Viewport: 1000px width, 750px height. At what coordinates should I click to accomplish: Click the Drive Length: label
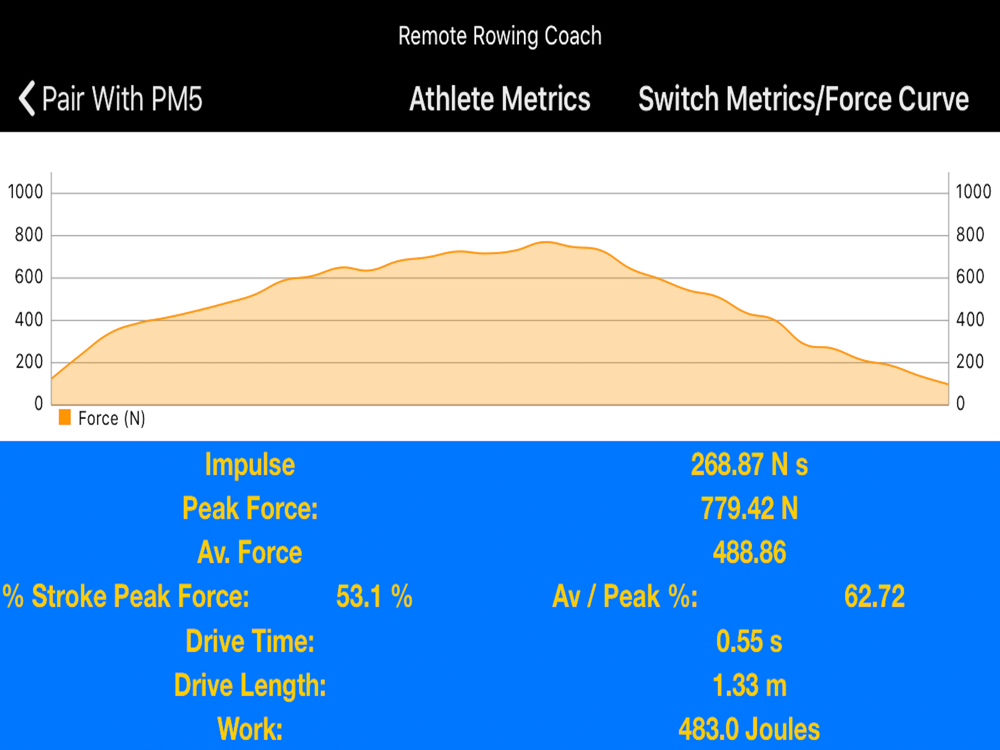pyautogui.click(x=250, y=686)
